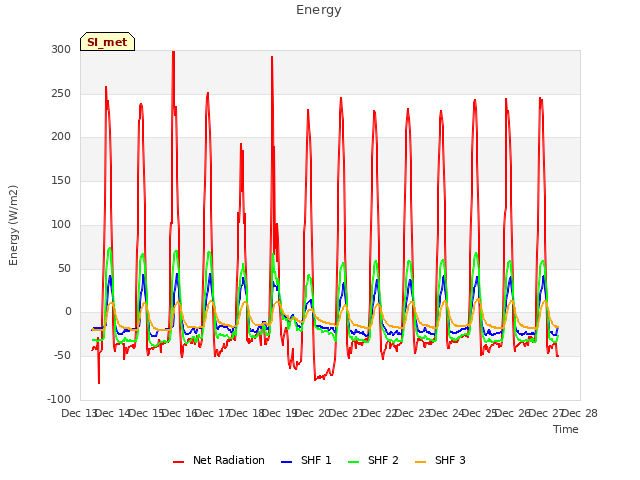Image resolution: width=640 pixels, height=480 pixels.
Task: Click the -50 y-axis tick label
Action: pyautogui.click(x=62, y=356)
